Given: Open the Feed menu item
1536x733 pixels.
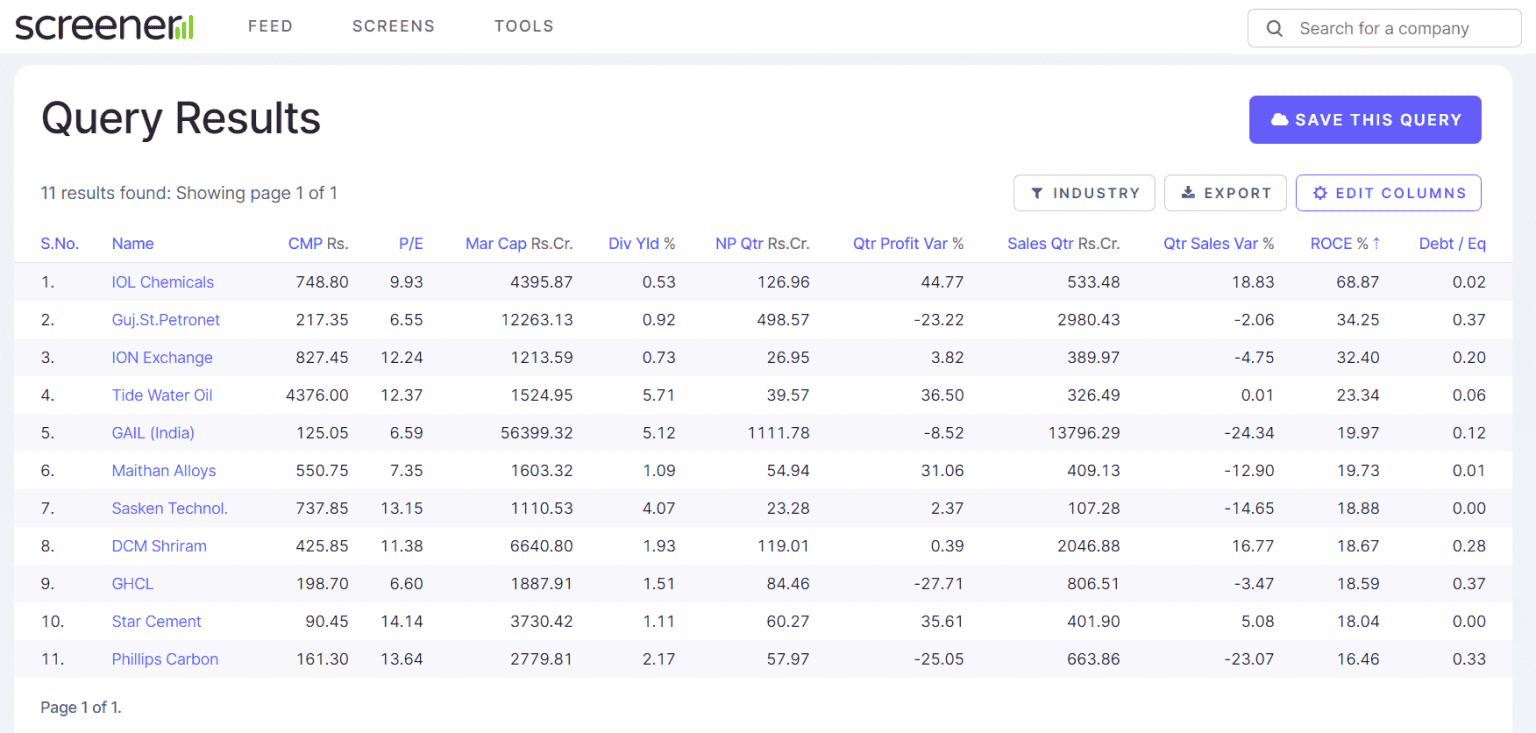Looking at the screenshot, I should click(270, 27).
